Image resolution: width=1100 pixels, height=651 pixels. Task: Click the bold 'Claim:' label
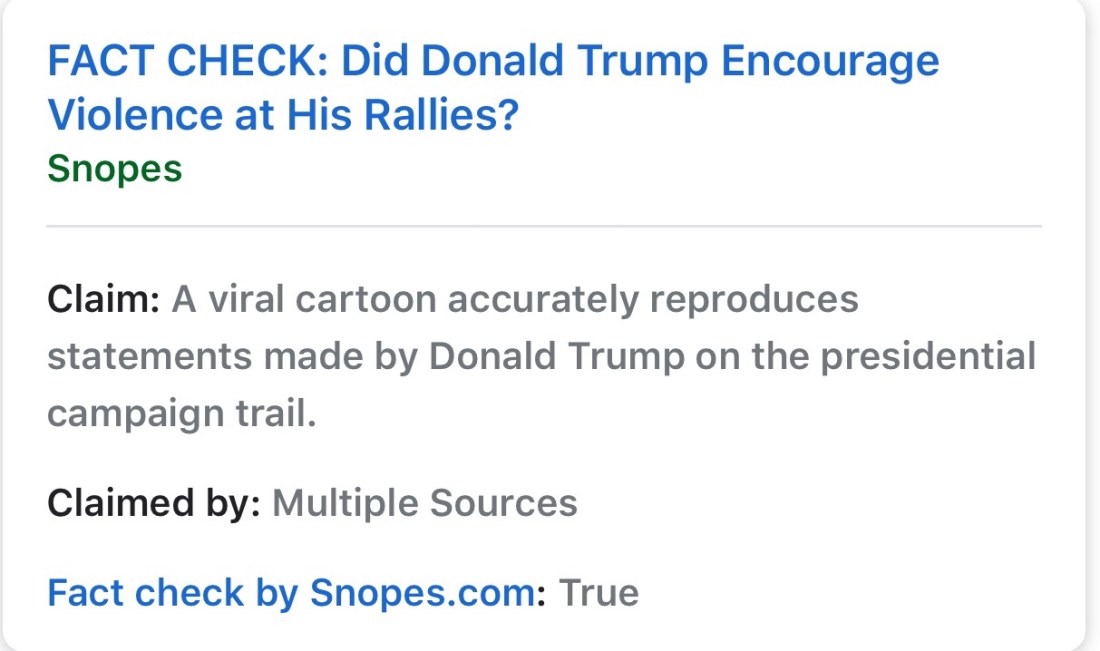[103, 300]
